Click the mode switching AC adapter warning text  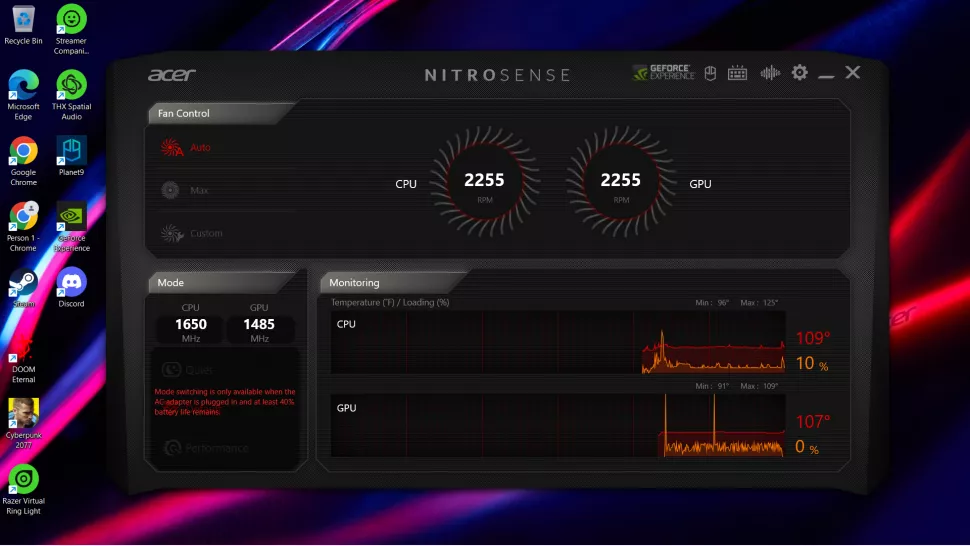(225, 402)
